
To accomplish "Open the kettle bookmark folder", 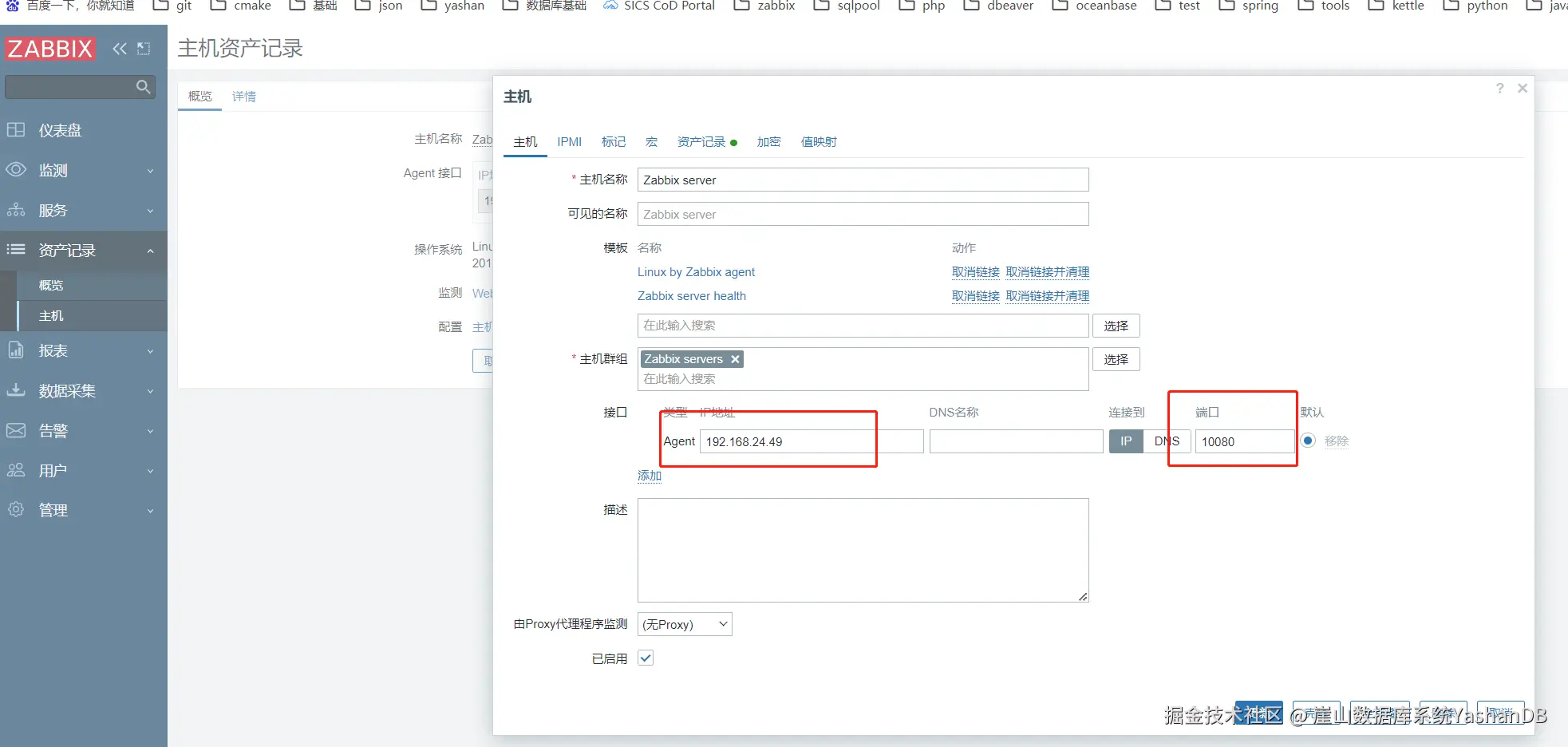I will click(x=1396, y=6).
